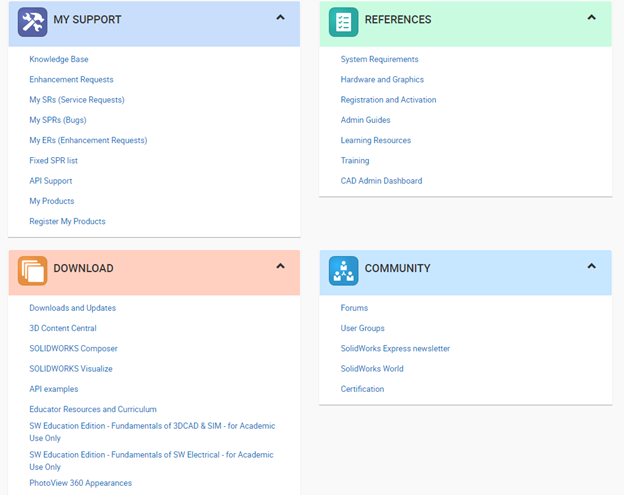The image size is (624, 495).
Task: Select Register My Products
Action: [x=67, y=222]
